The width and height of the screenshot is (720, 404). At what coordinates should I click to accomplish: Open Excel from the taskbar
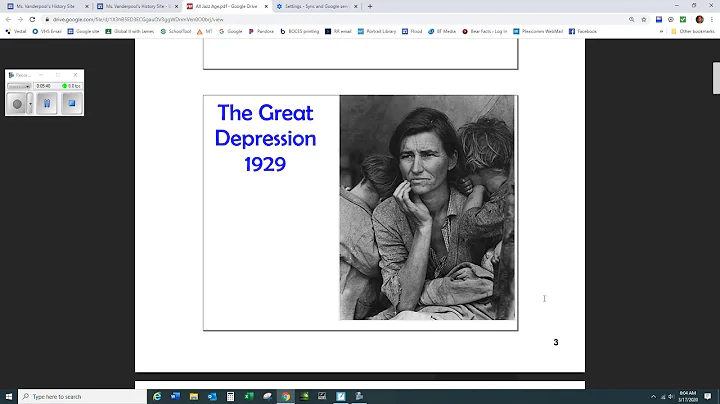point(249,396)
